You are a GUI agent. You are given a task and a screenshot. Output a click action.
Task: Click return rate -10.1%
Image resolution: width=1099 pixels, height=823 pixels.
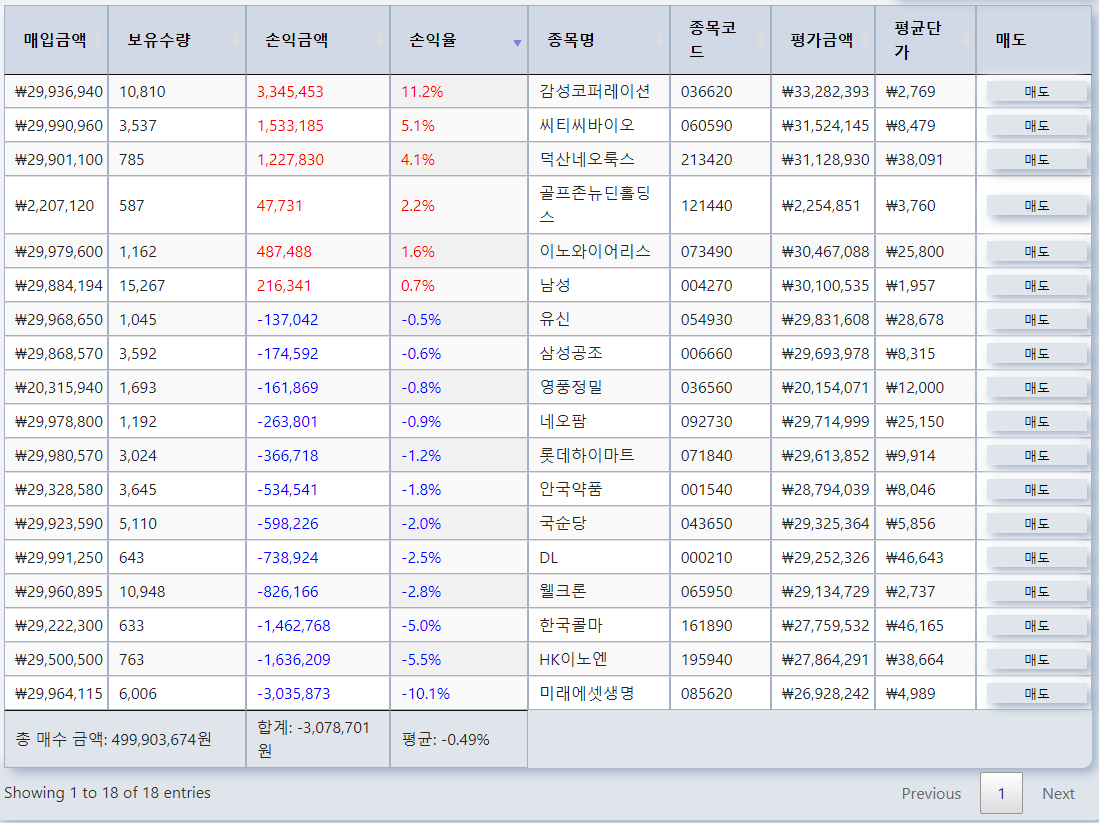point(425,694)
